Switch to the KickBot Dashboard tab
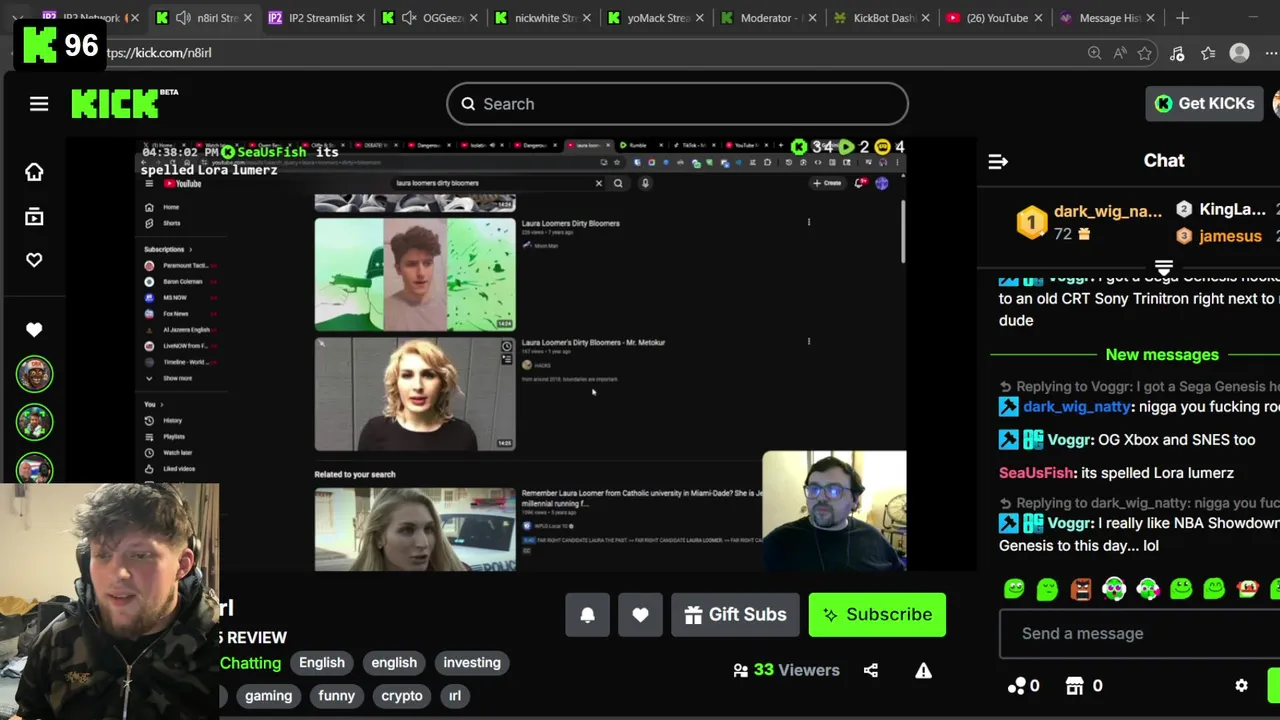Screen dimensions: 1280x720 (883, 18)
